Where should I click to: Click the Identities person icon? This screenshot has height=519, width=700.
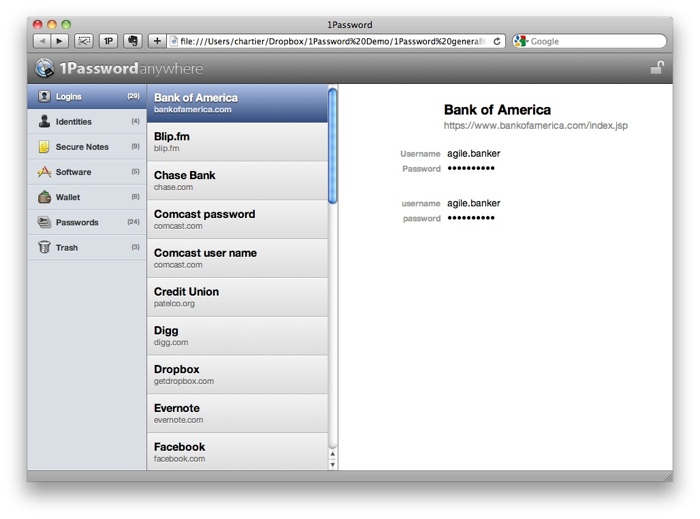(x=44, y=121)
